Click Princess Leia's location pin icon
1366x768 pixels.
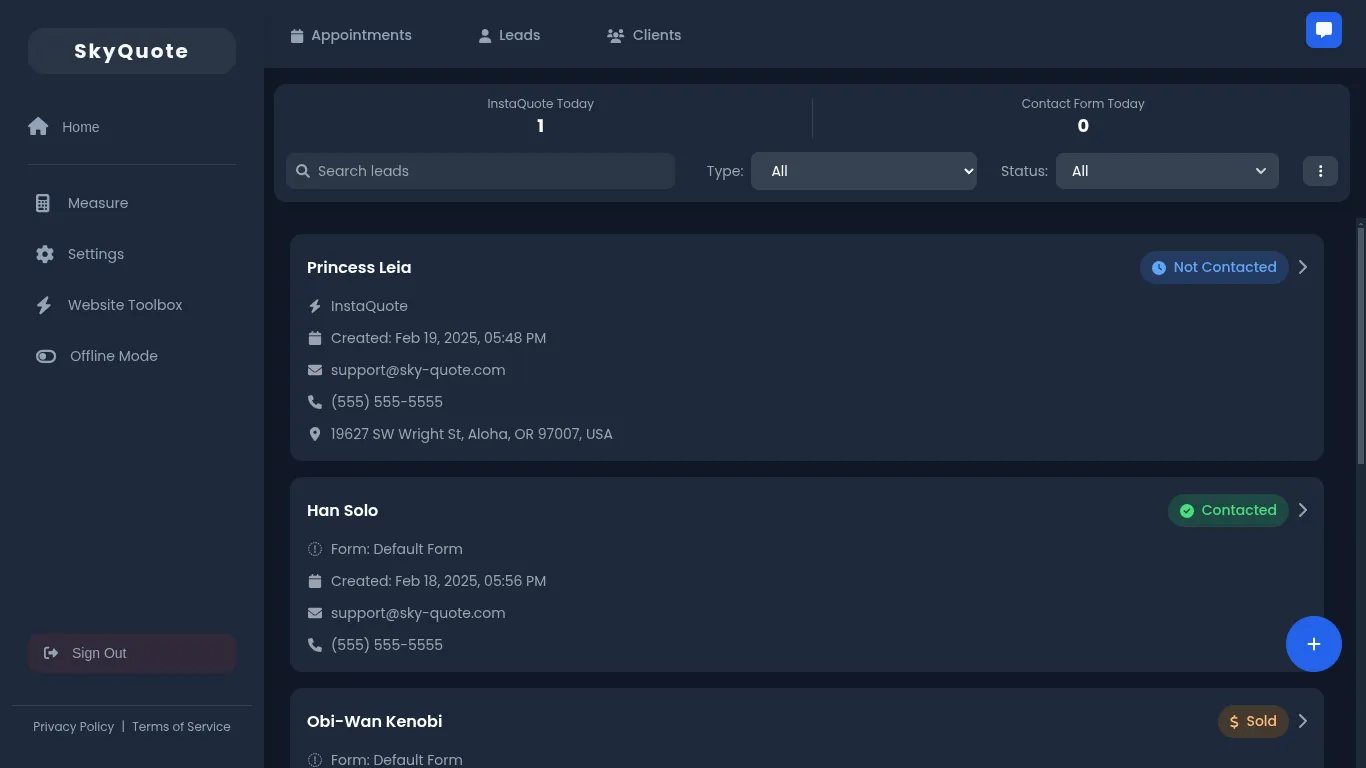click(315, 434)
